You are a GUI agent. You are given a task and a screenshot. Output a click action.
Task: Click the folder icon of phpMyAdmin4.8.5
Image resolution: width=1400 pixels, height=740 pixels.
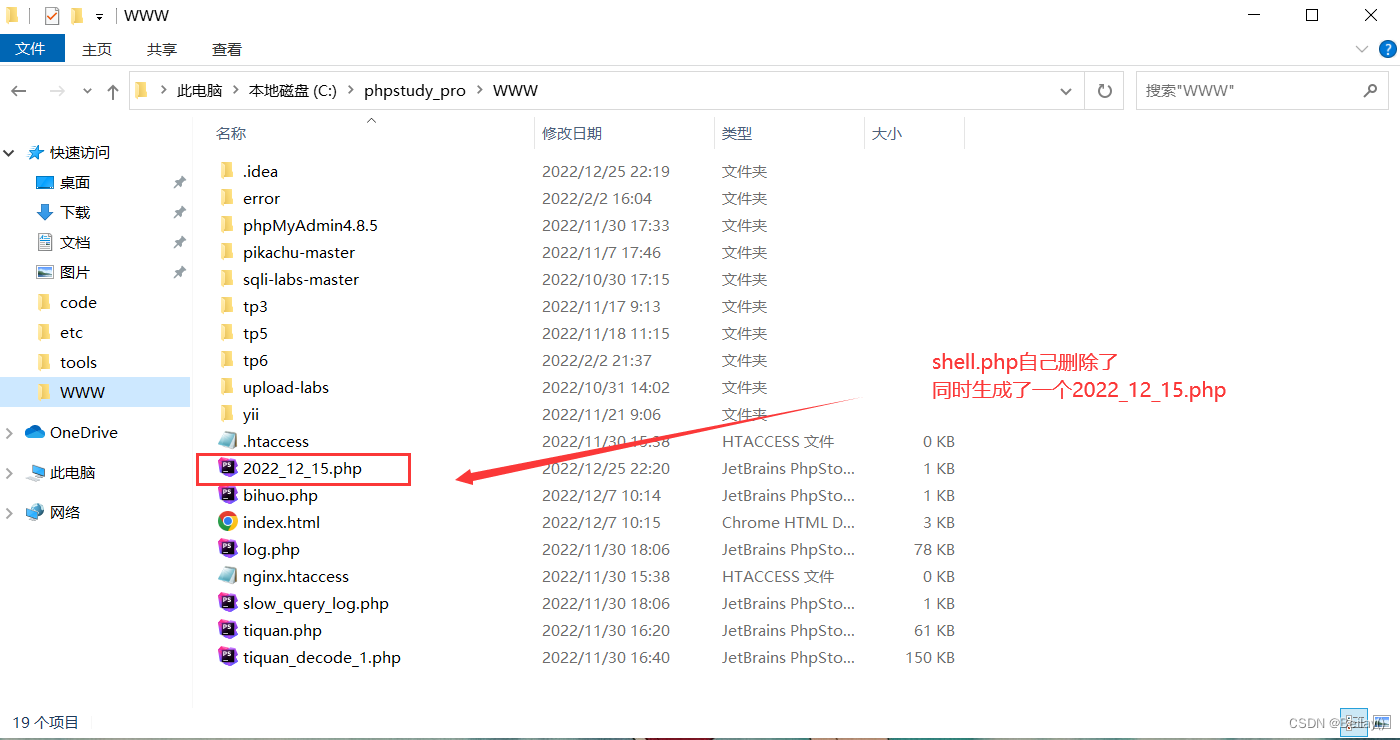click(x=227, y=224)
